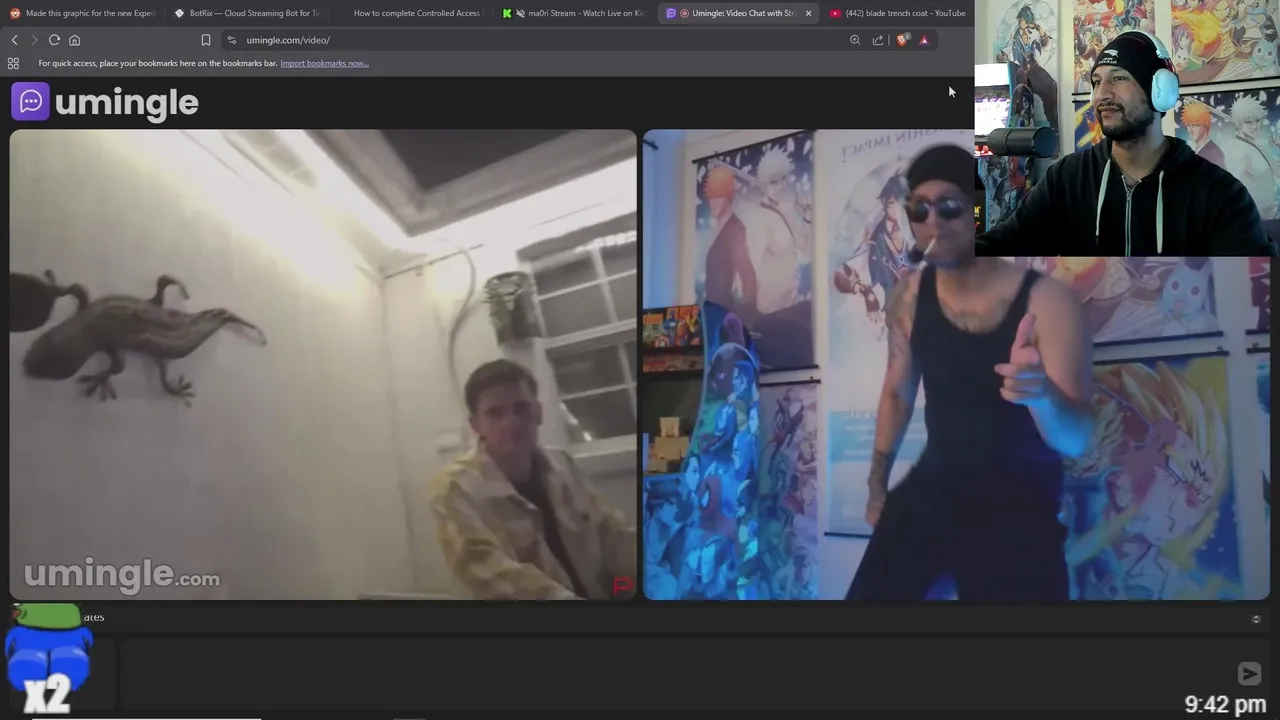
Task: Open the apps grid icon on bookmarks bar
Action: click(x=13, y=63)
